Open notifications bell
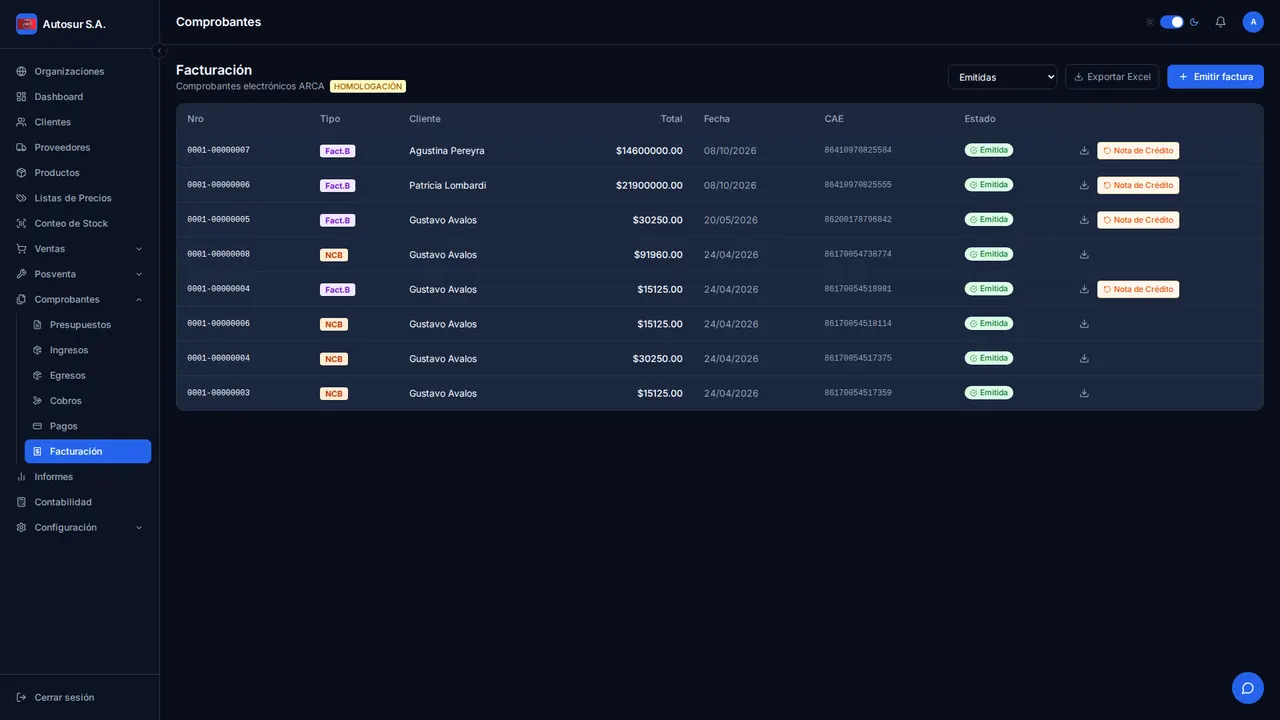The width and height of the screenshot is (1280, 720). [1220, 22]
